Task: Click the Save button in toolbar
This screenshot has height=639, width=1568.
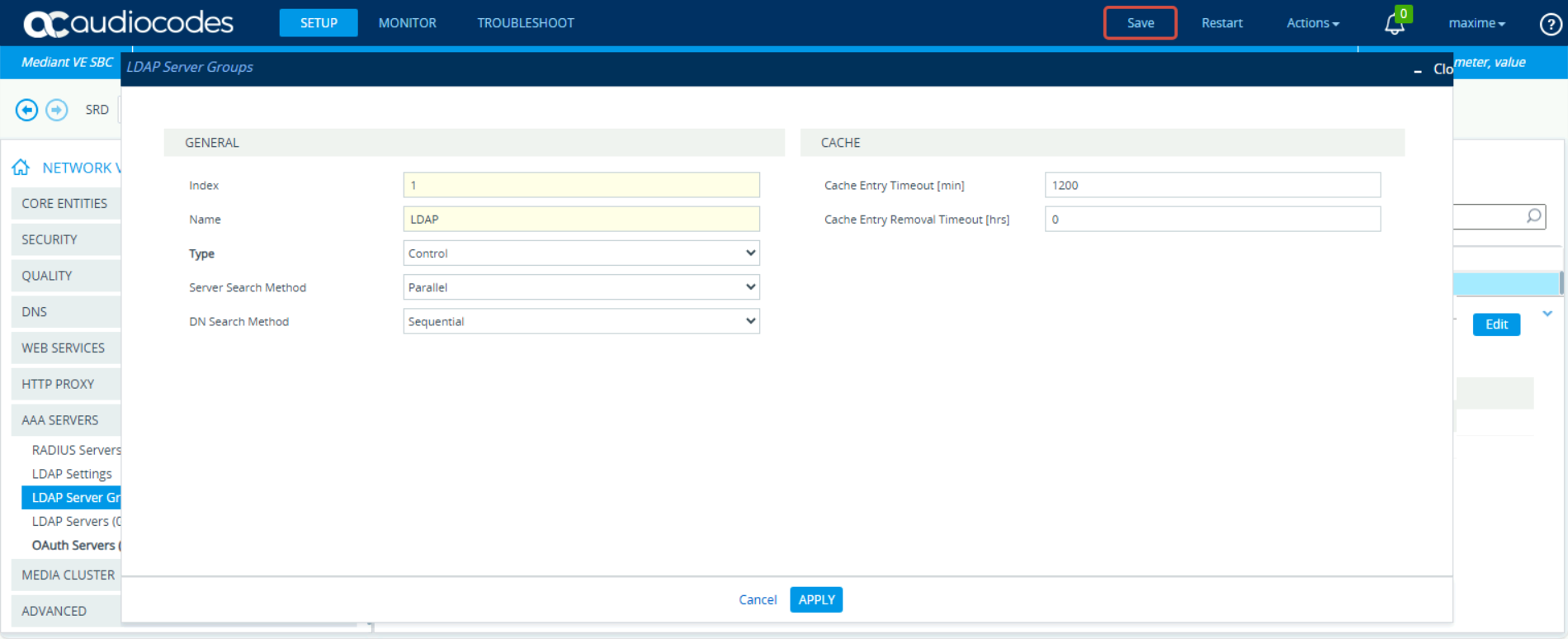Action: [x=1140, y=23]
